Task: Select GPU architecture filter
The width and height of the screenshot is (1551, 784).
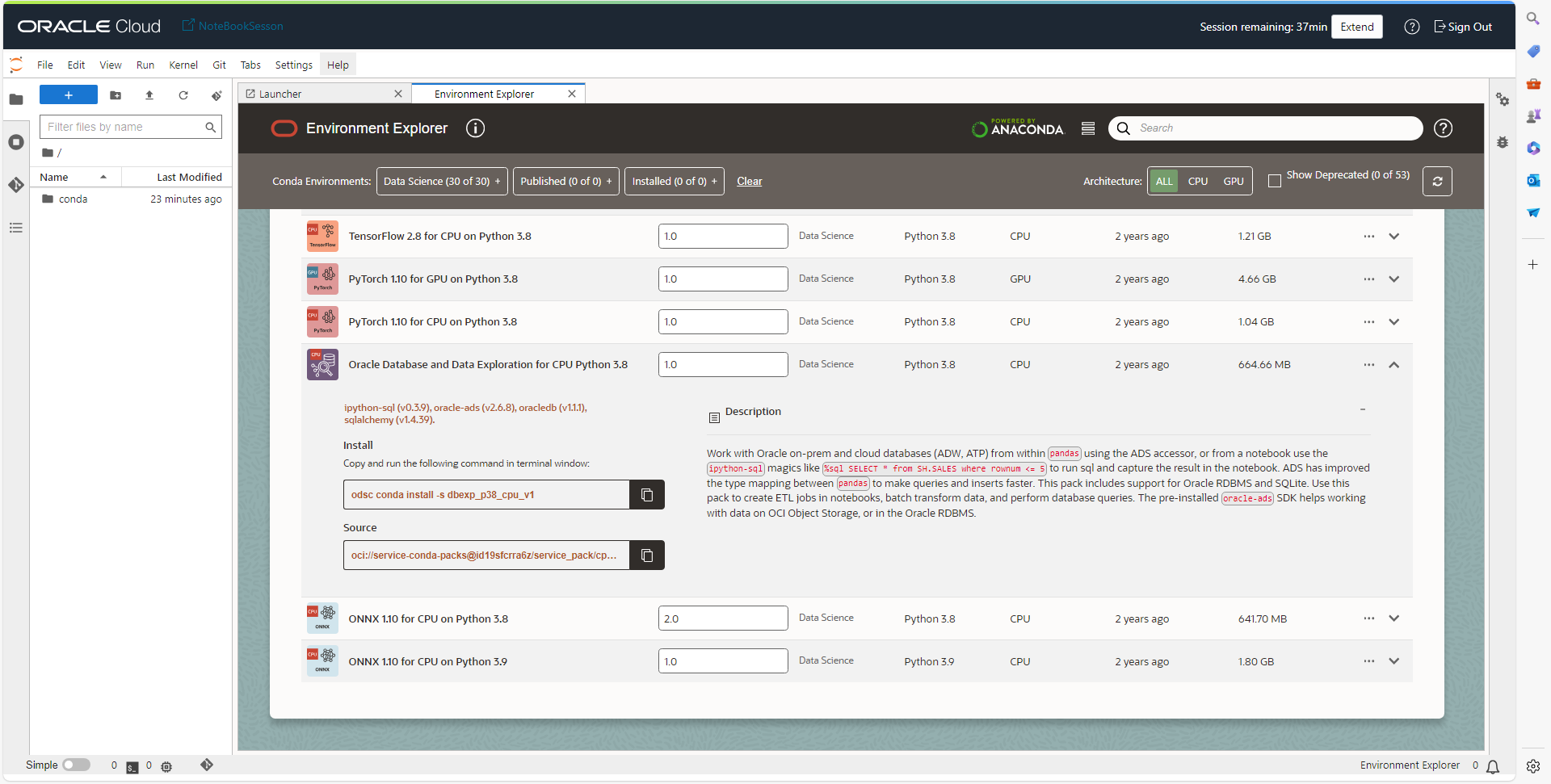Action: [x=1234, y=182]
